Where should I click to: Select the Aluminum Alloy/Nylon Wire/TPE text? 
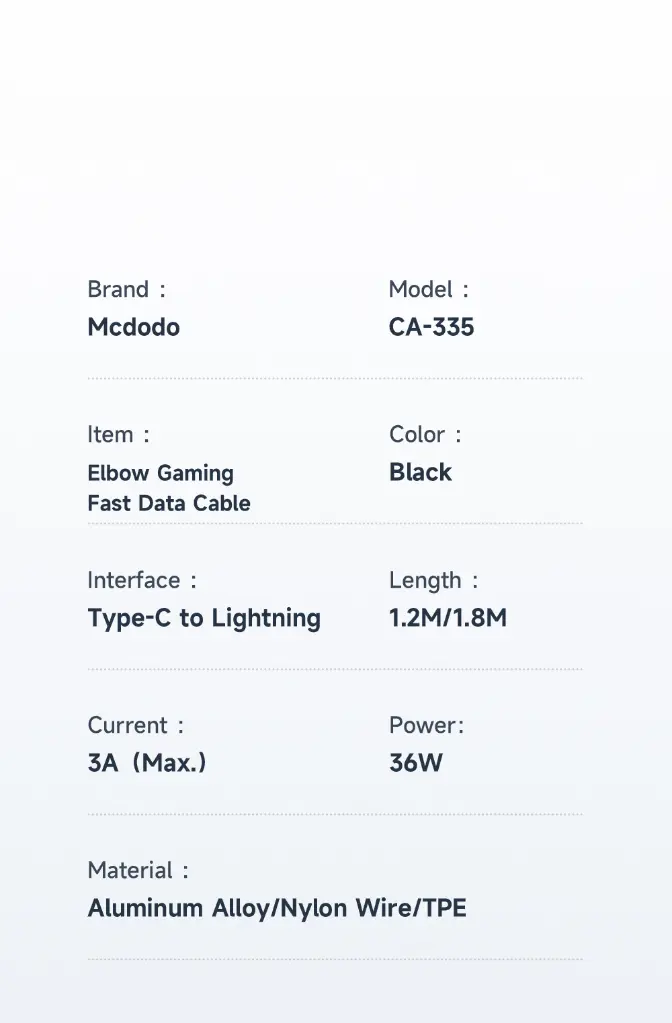coord(277,908)
